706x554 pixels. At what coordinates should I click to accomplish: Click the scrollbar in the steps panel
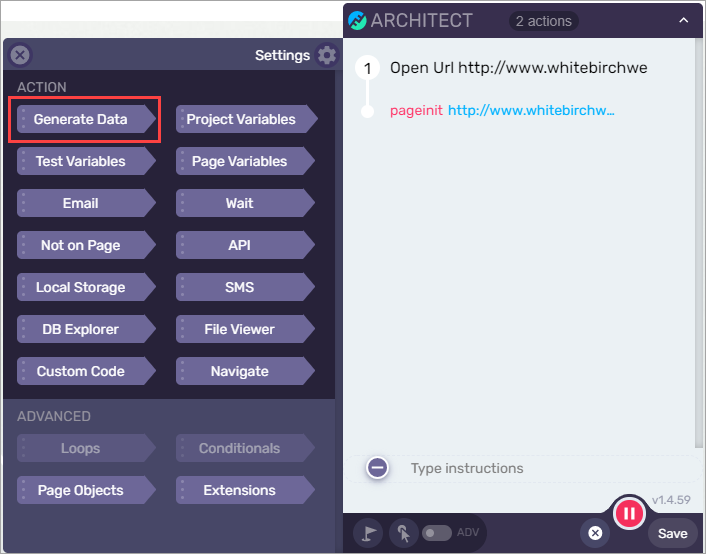(700, 243)
